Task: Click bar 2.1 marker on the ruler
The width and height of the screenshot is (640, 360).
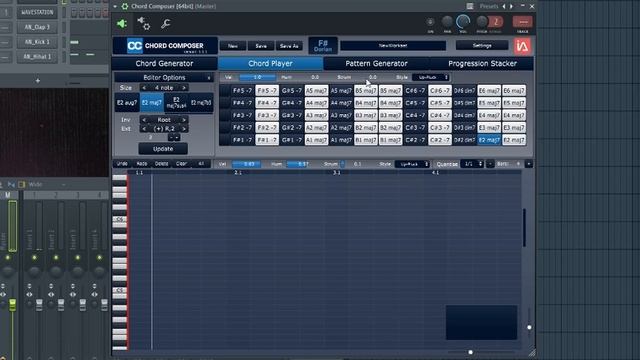Action: [238, 173]
